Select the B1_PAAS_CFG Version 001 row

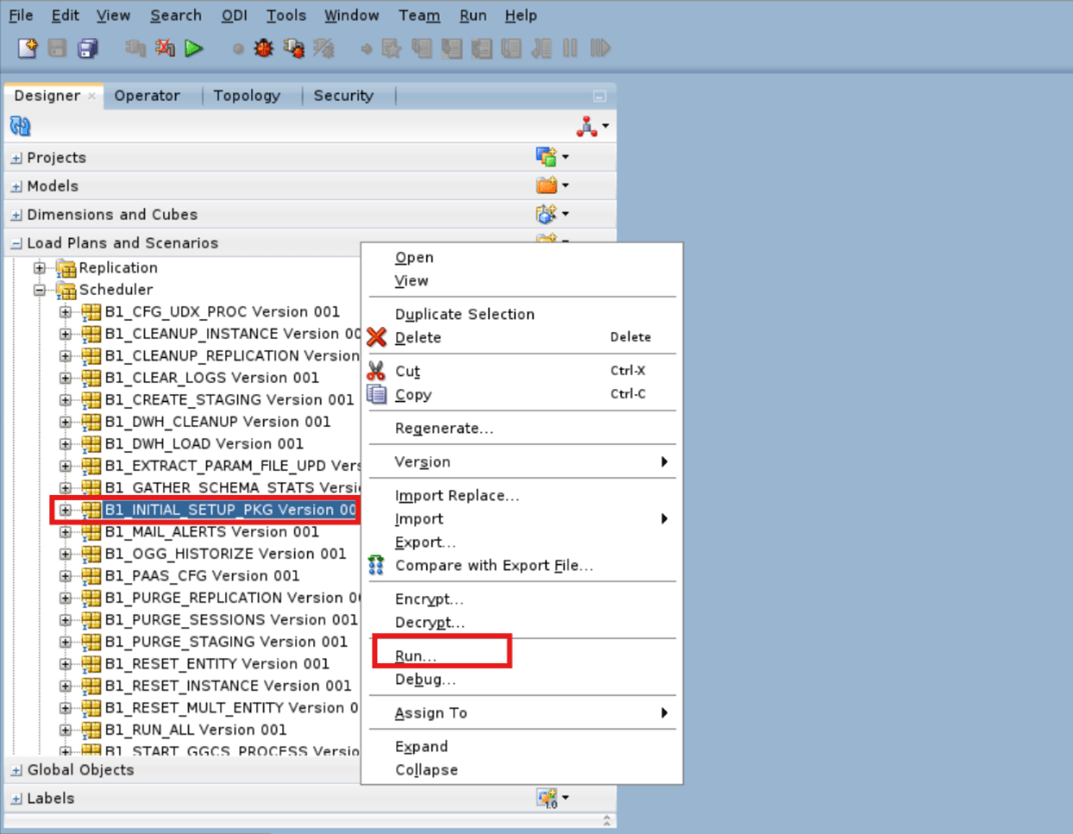202,575
